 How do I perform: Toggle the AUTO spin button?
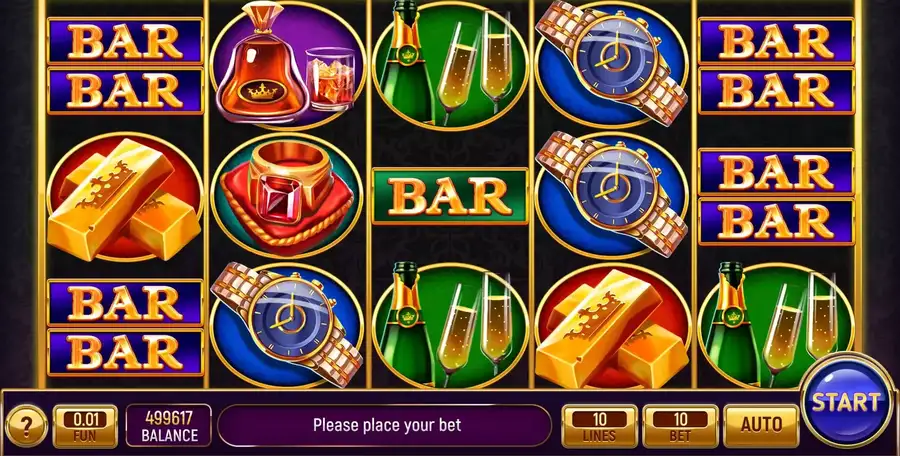pos(761,426)
